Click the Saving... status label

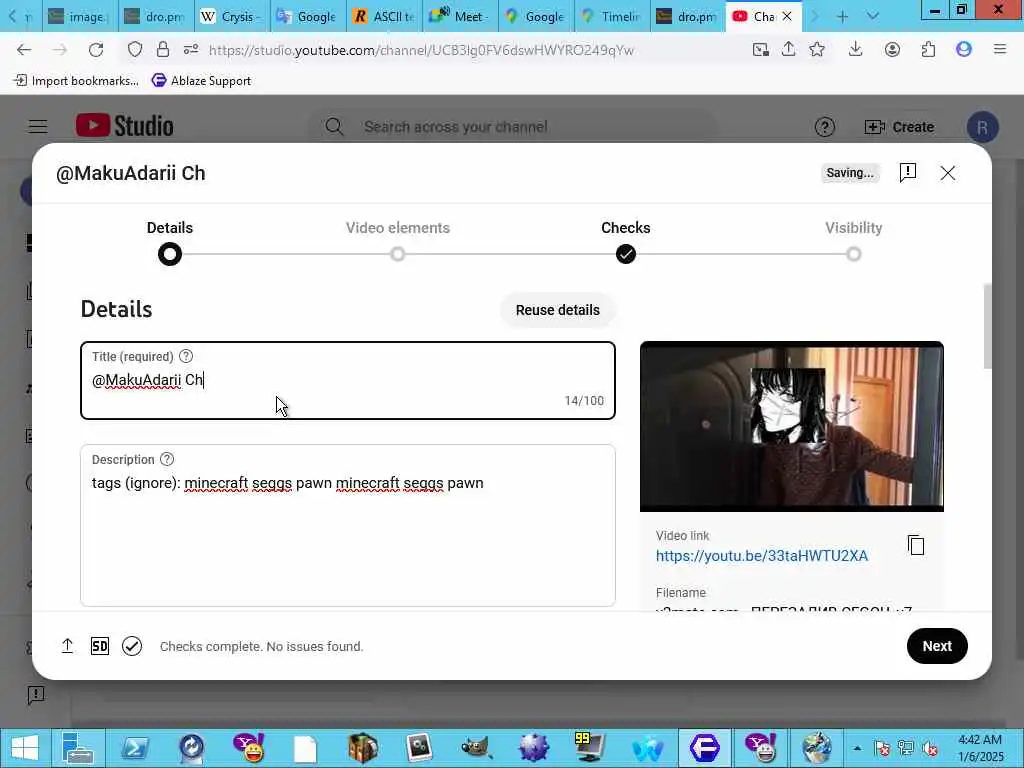click(850, 172)
